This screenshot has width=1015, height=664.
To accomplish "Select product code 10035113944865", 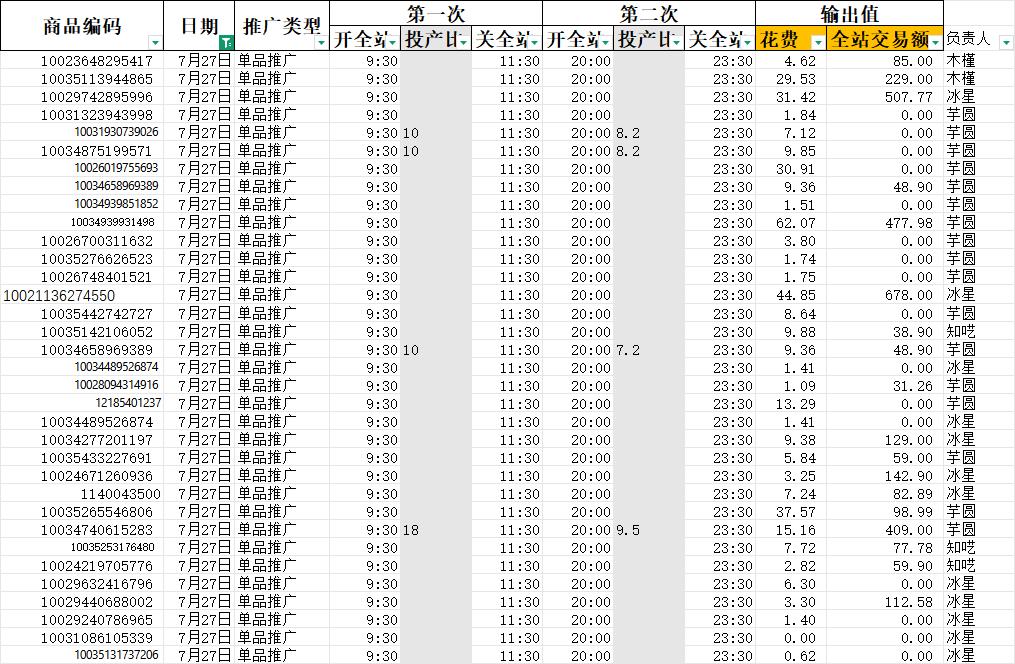I will pos(96,80).
